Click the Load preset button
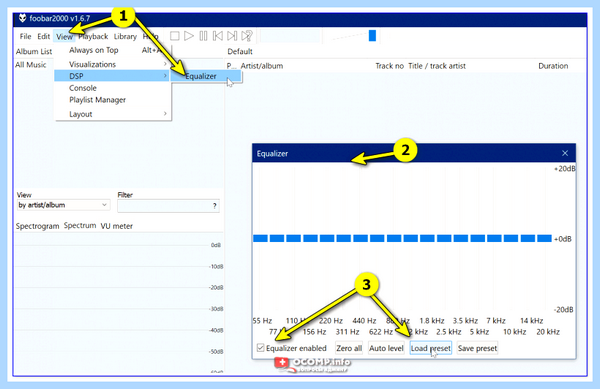This screenshot has width=600, height=389. pos(430,348)
